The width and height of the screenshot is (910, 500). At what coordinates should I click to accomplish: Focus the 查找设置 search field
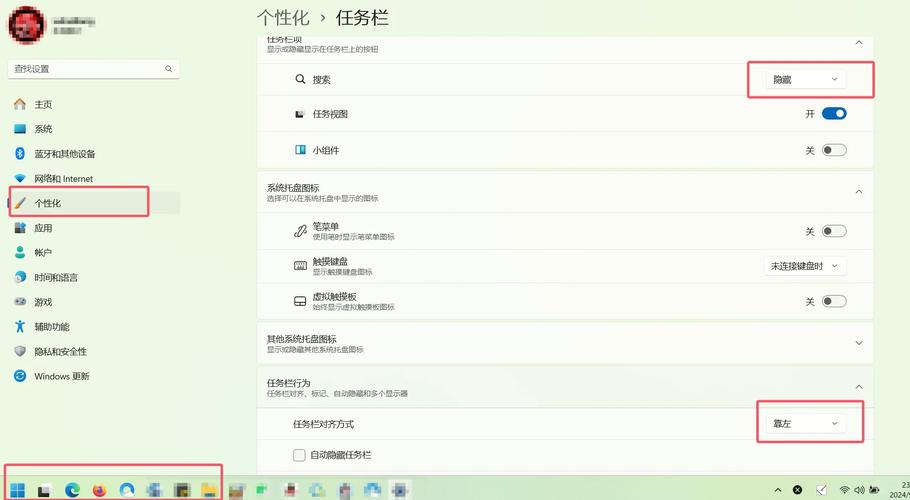(x=93, y=68)
